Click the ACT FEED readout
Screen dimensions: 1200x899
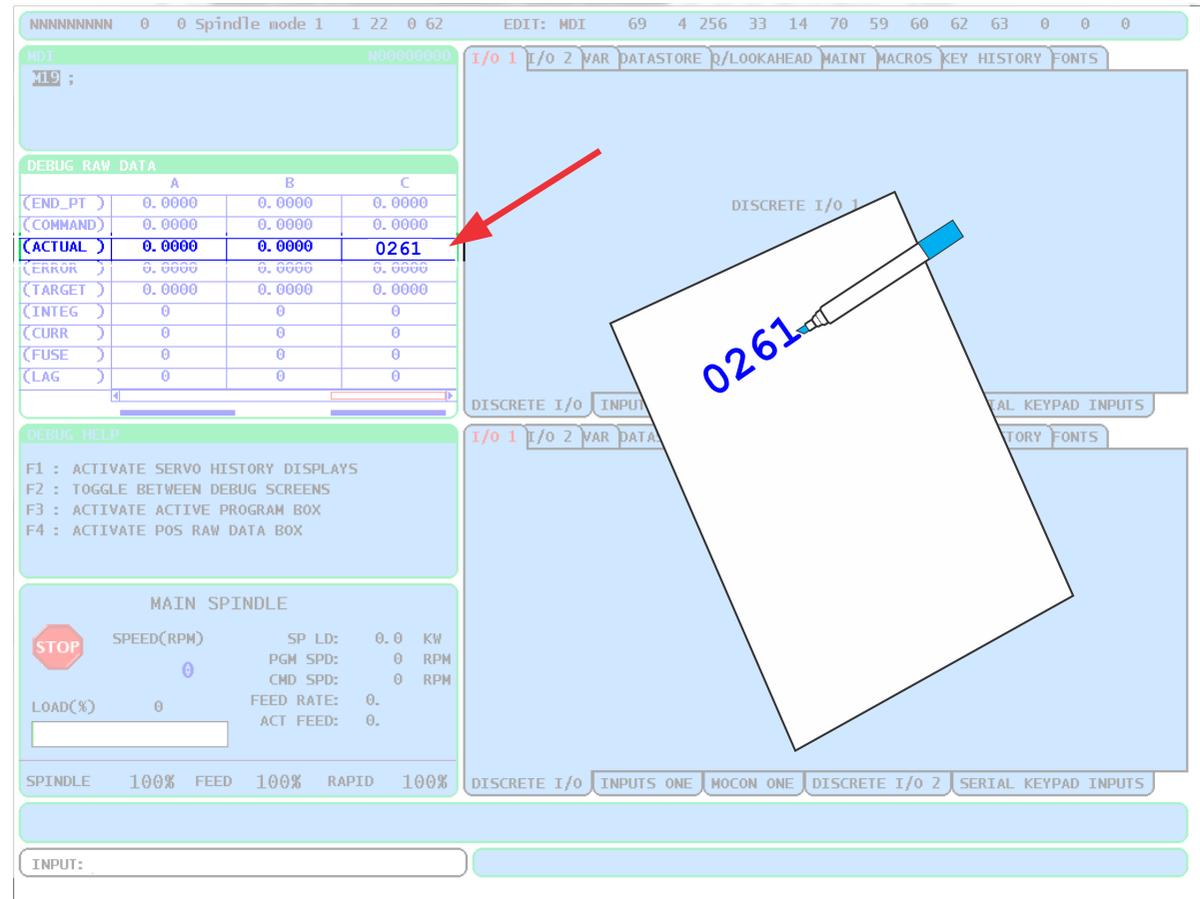tap(372, 720)
